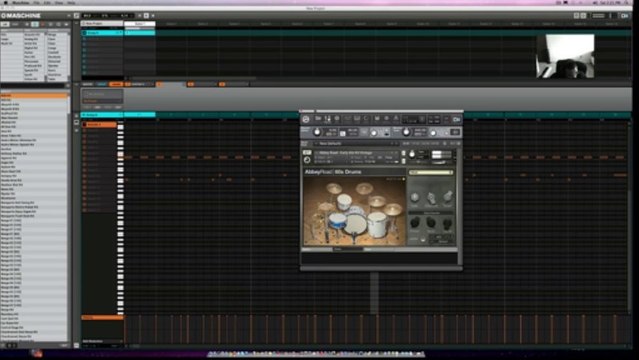The width and height of the screenshot is (639, 360).
Task: Toggle the Master editor icon in Kontakt toolbar
Action: [x=328, y=119]
